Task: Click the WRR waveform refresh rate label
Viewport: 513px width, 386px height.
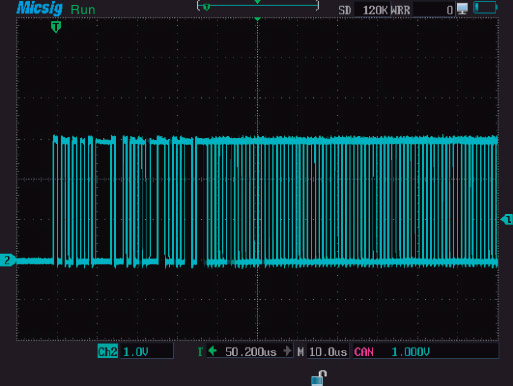Action: (x=400, y=10)
